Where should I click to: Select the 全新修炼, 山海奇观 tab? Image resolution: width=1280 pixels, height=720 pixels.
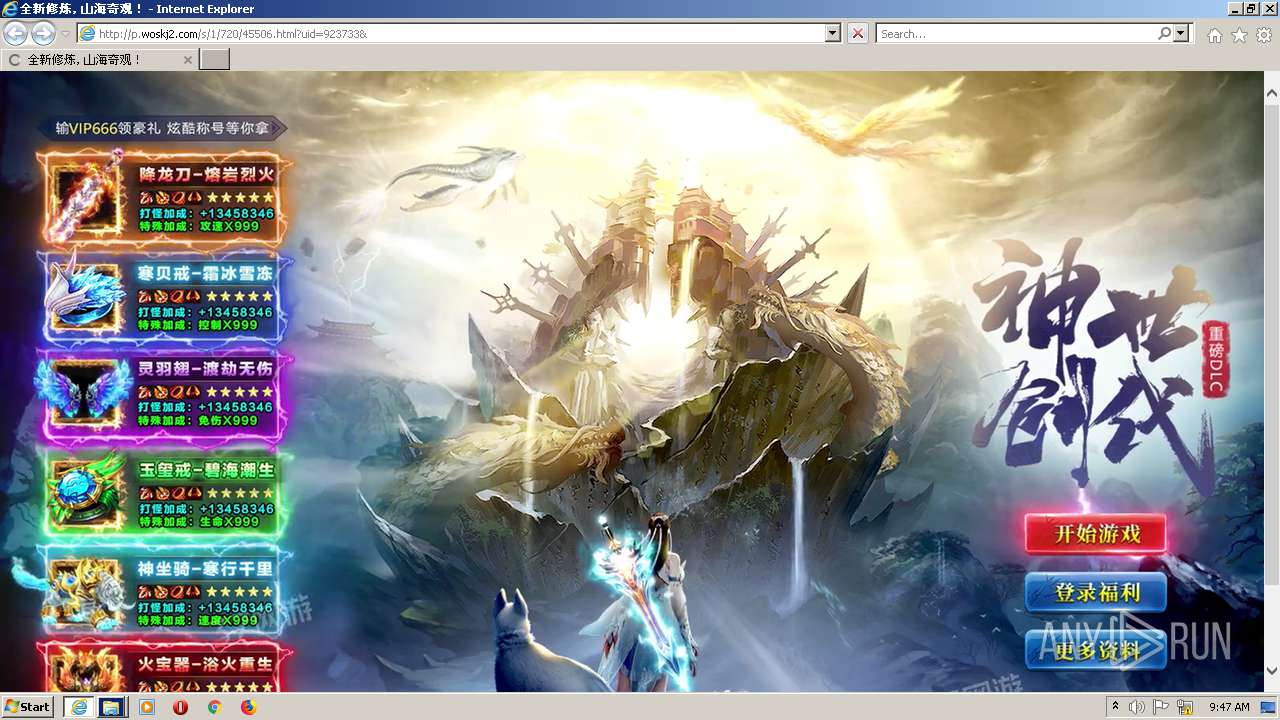[x=99, y=60]
